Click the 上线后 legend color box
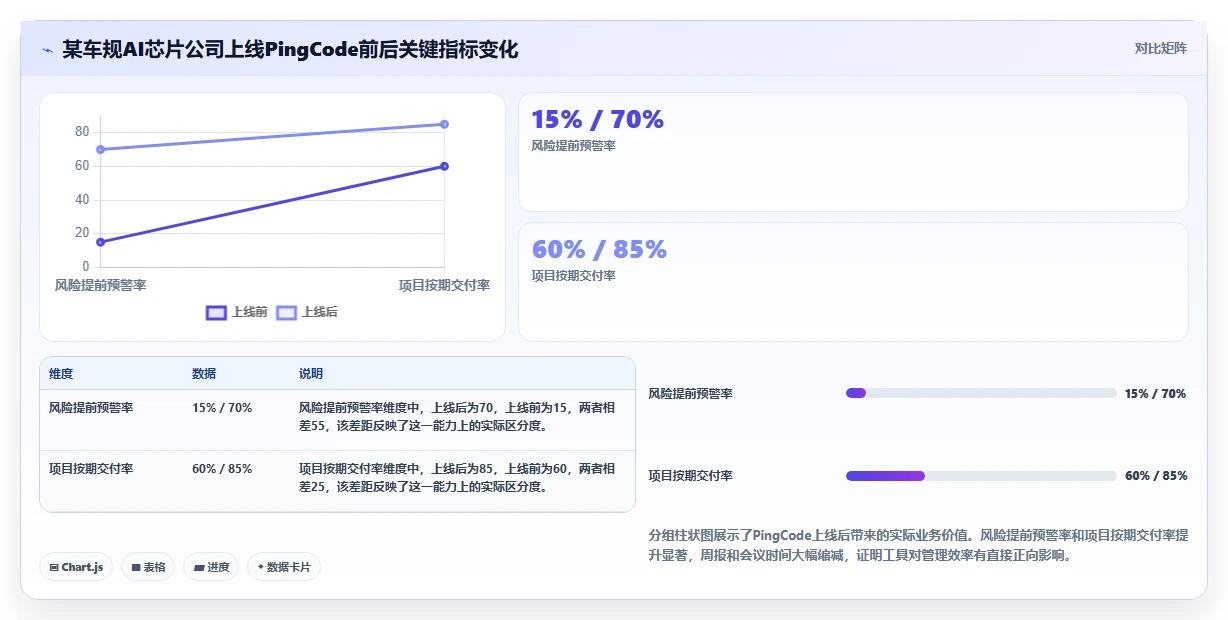This screenshot has width=1228, height=620. tap(286, 312)
